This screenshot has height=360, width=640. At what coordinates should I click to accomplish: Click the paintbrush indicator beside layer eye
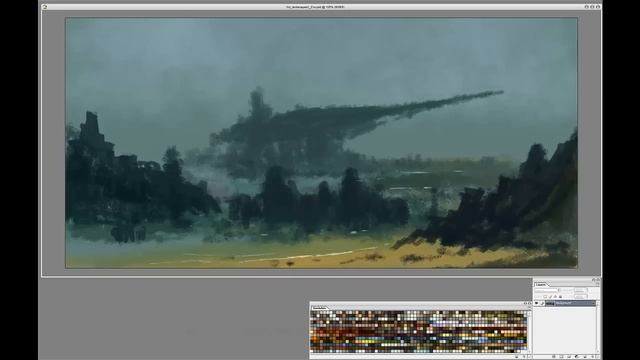point(542,303)
